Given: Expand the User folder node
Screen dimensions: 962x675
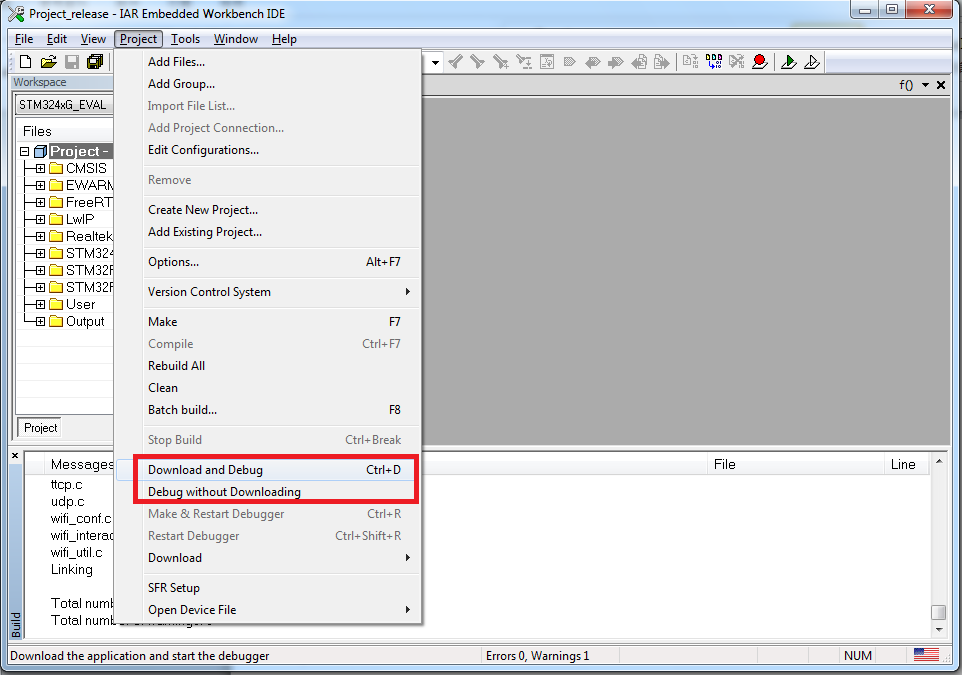Looking at the screenshot, I should click(x=40, y=304).
